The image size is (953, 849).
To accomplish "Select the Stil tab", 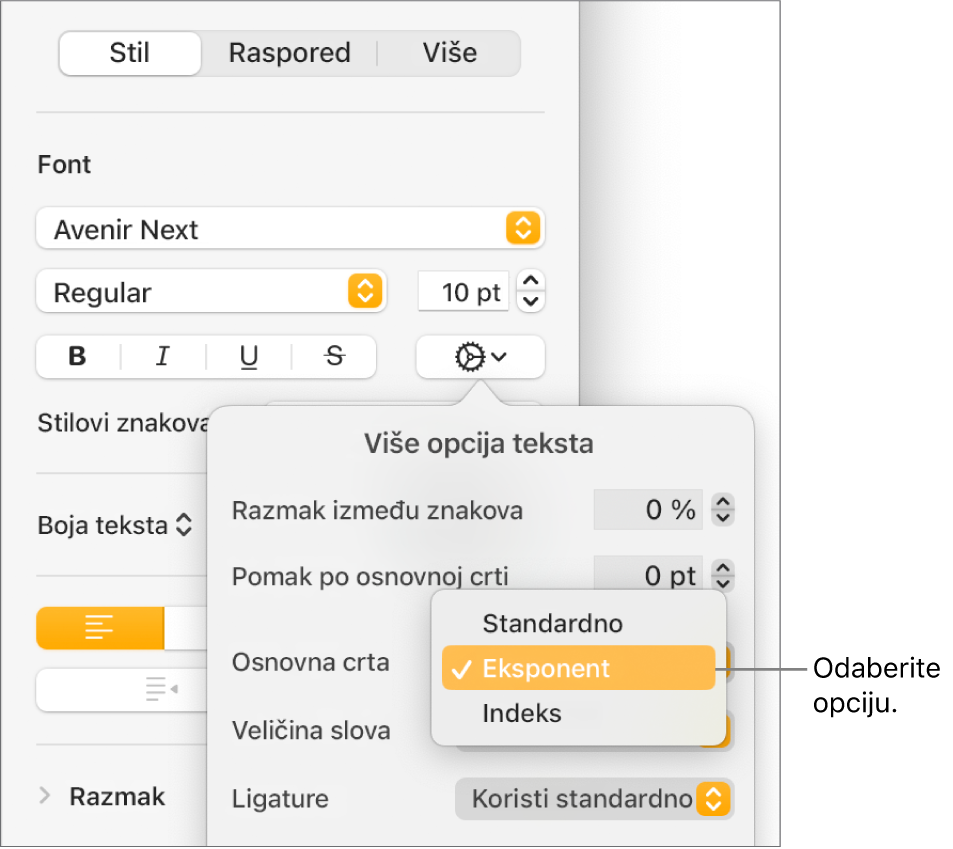I will (x=130, y=53).
